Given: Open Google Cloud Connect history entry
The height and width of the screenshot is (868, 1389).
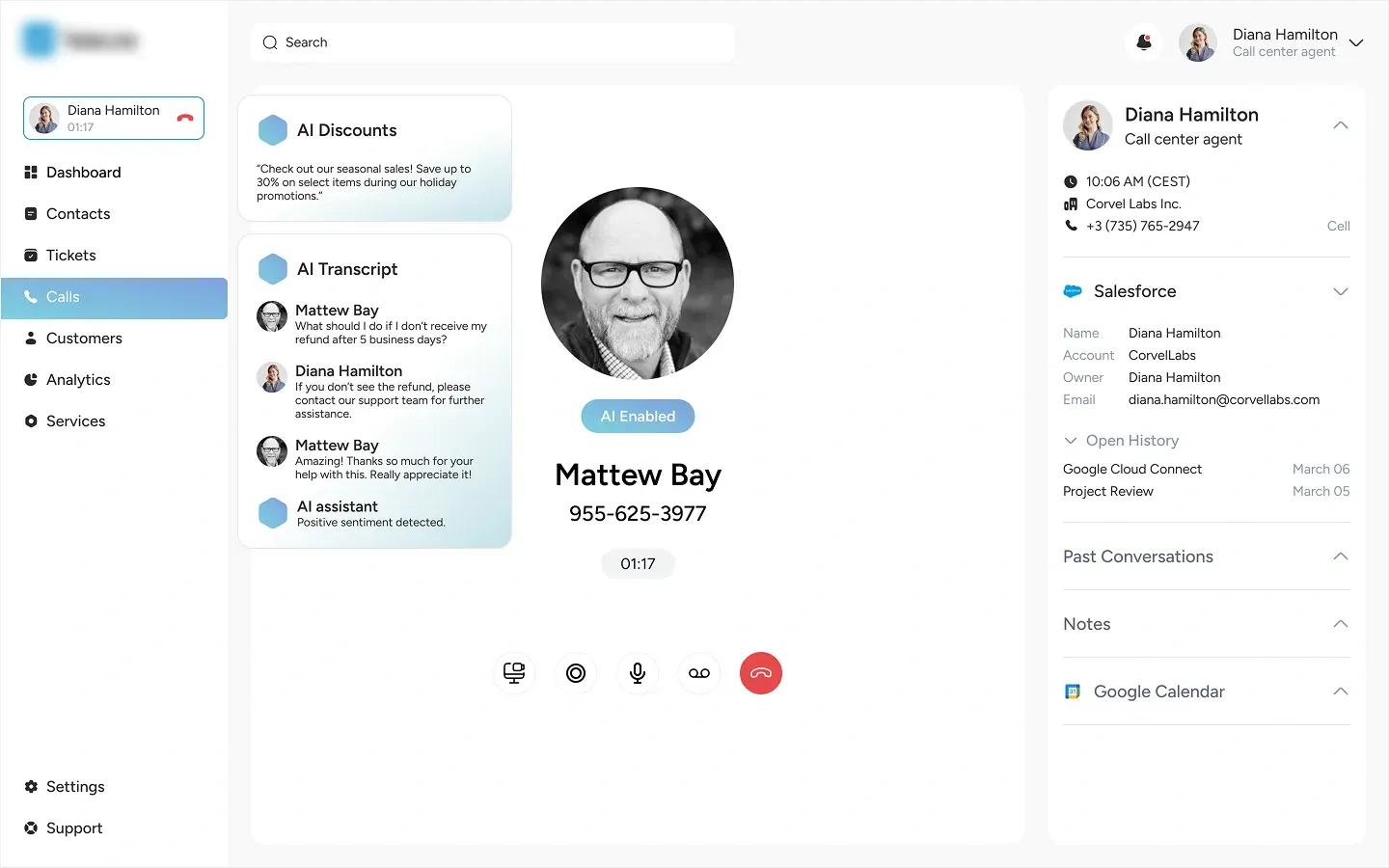Looking at the screenshot, I should click(1132, 469).
